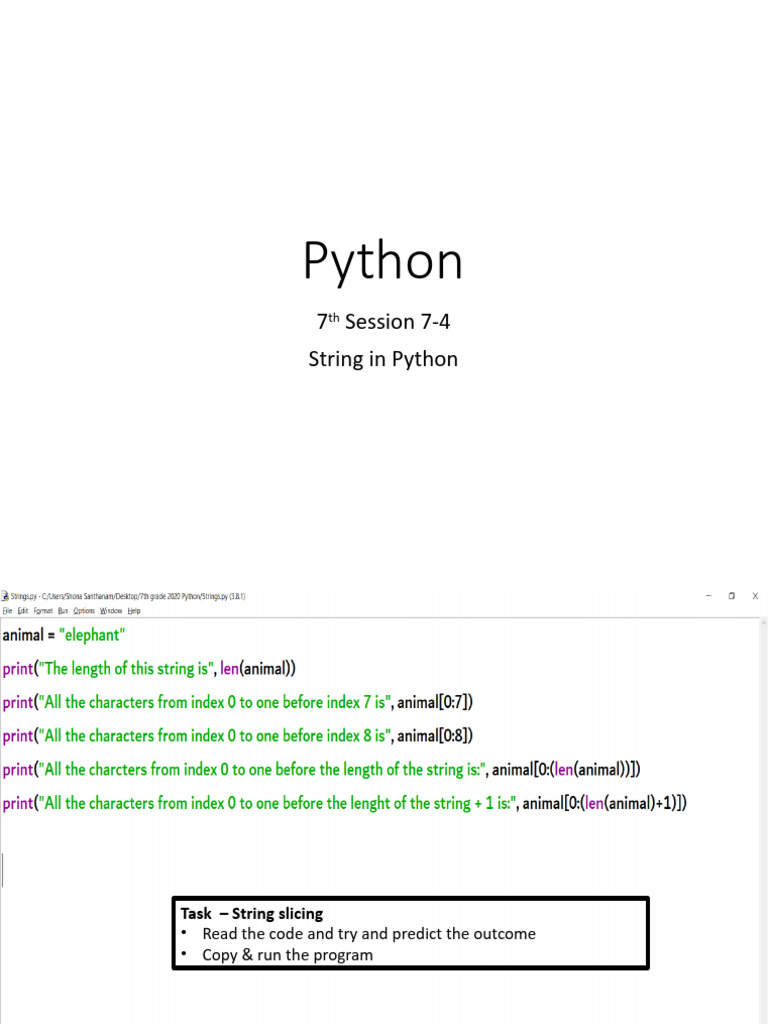Maximize the Strings.py editor window

click(731, 596)
